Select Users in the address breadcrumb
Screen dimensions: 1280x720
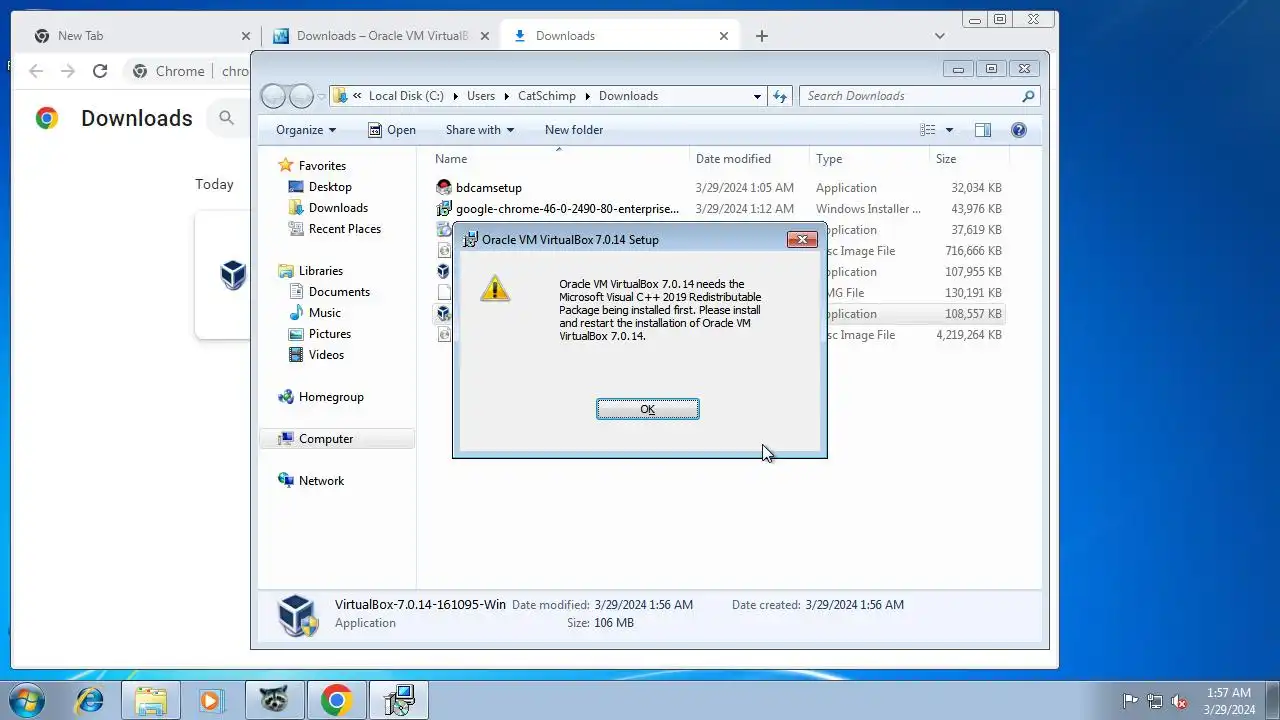481,96
